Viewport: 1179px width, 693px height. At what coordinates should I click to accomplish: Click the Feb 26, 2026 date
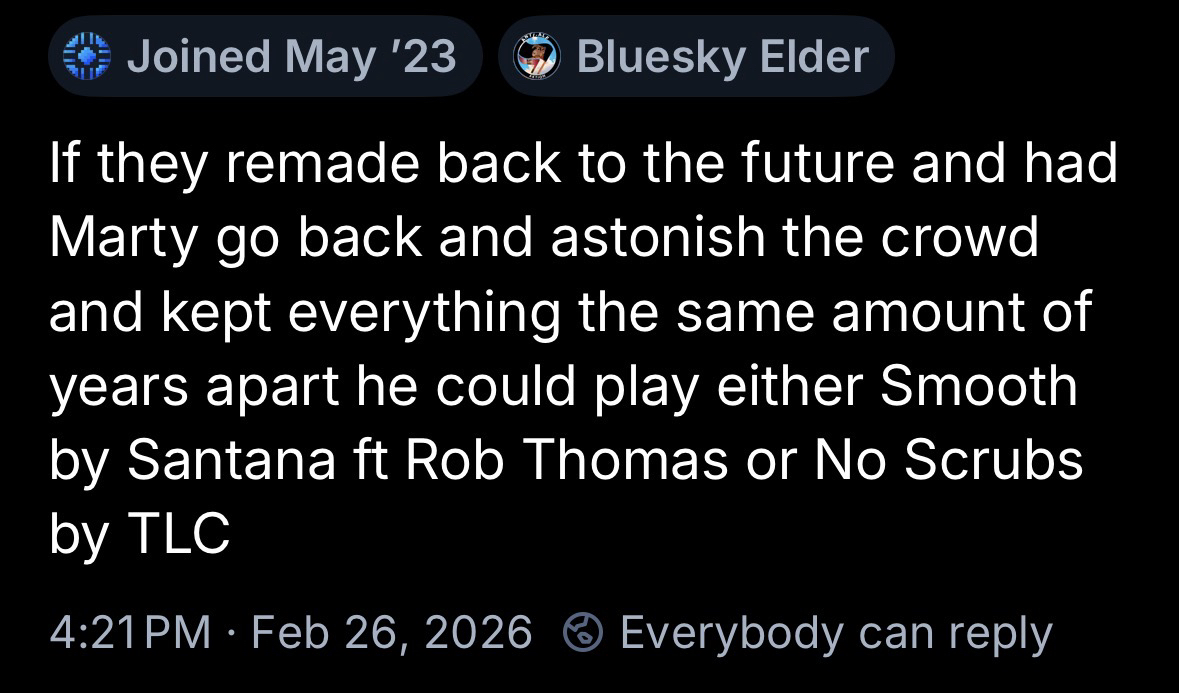393,632
